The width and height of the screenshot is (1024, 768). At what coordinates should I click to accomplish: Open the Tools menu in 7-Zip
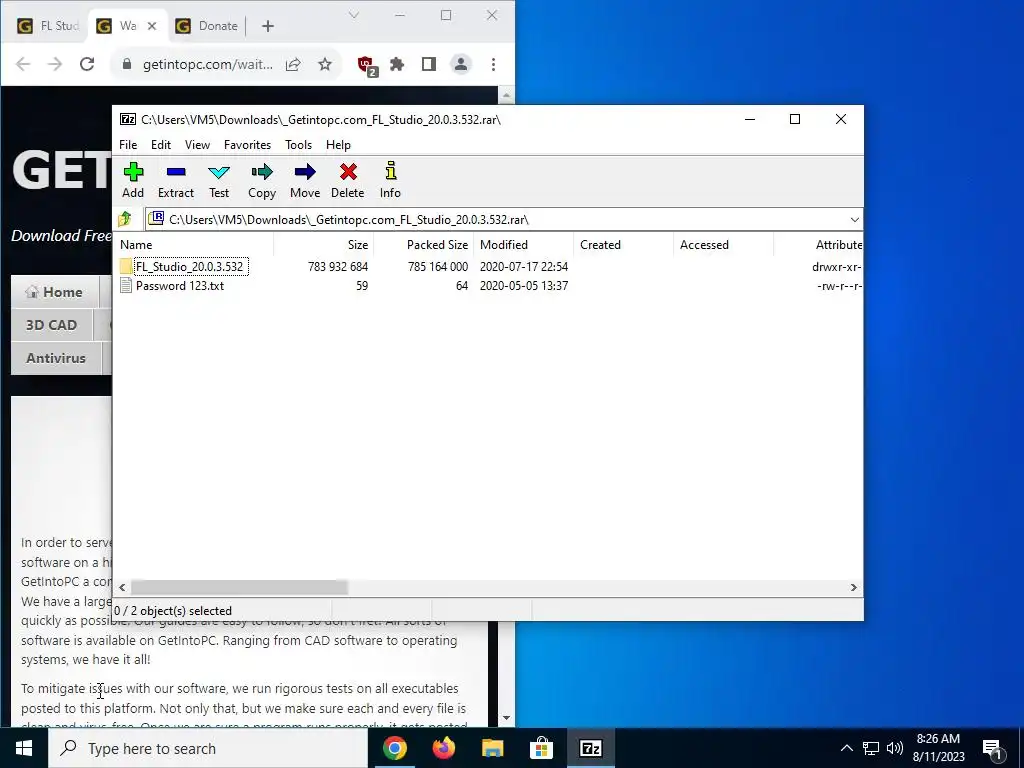(298, 145)
